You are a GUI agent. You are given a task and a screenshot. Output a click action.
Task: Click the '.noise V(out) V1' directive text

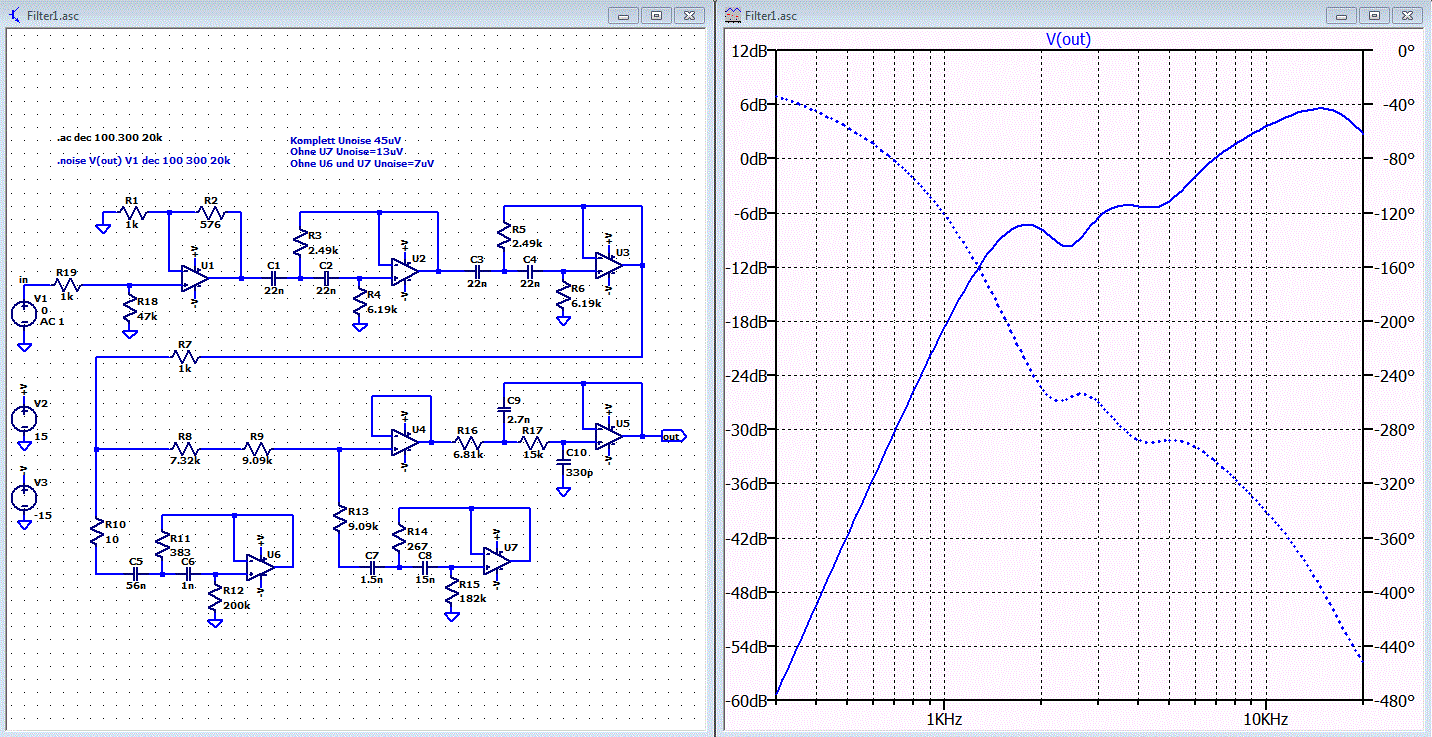click(144, 161)
